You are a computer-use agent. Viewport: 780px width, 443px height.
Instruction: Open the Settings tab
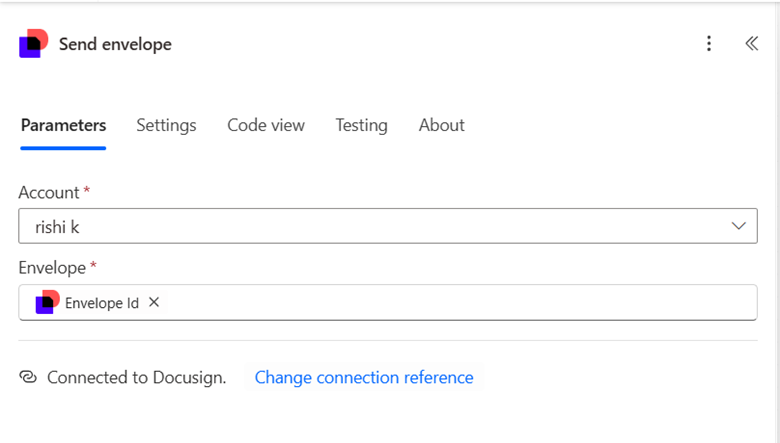tap(166, 125)
